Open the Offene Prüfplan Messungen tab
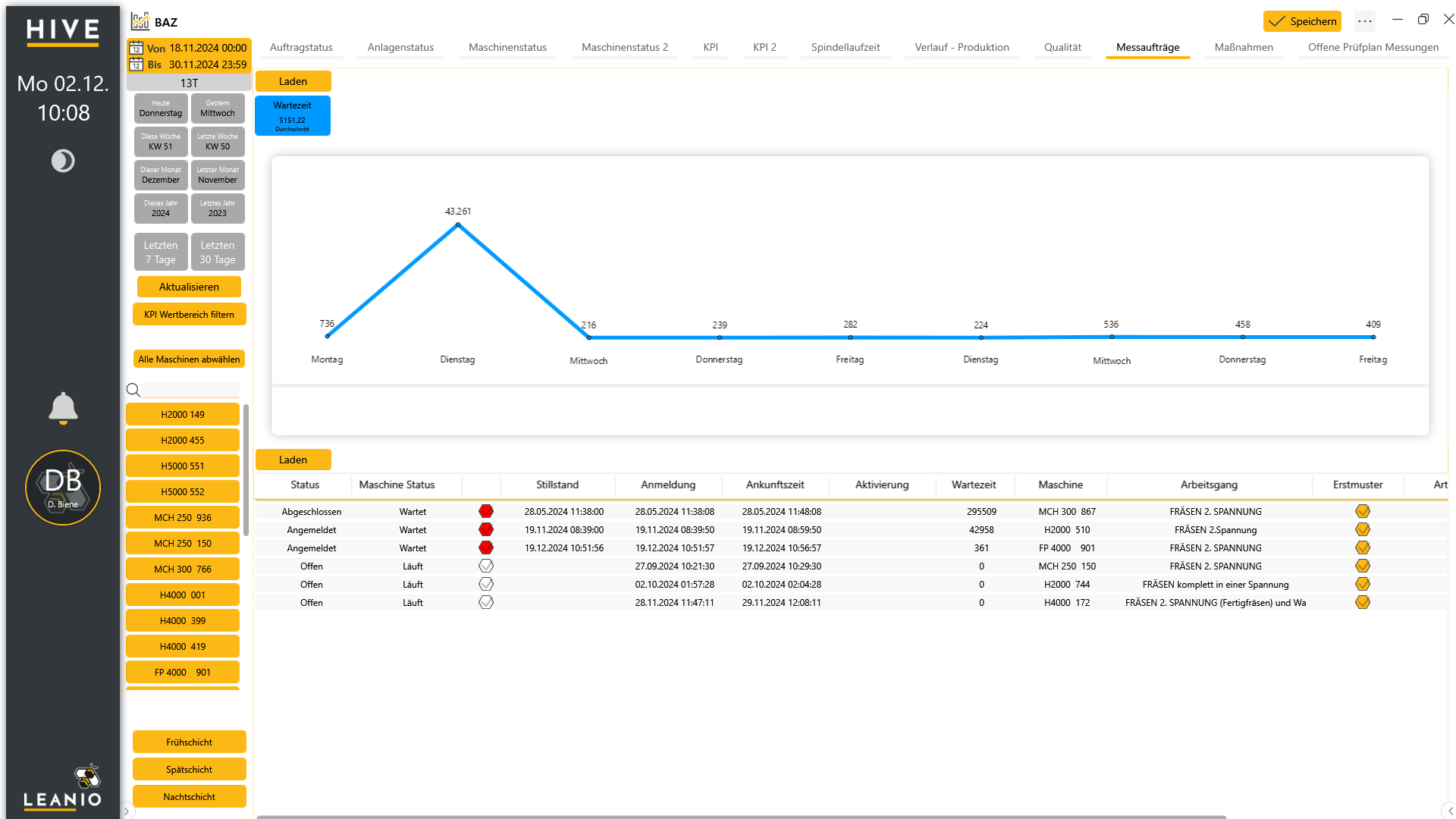This screenshot has height=819, width=1456. tap(1373, 48)
